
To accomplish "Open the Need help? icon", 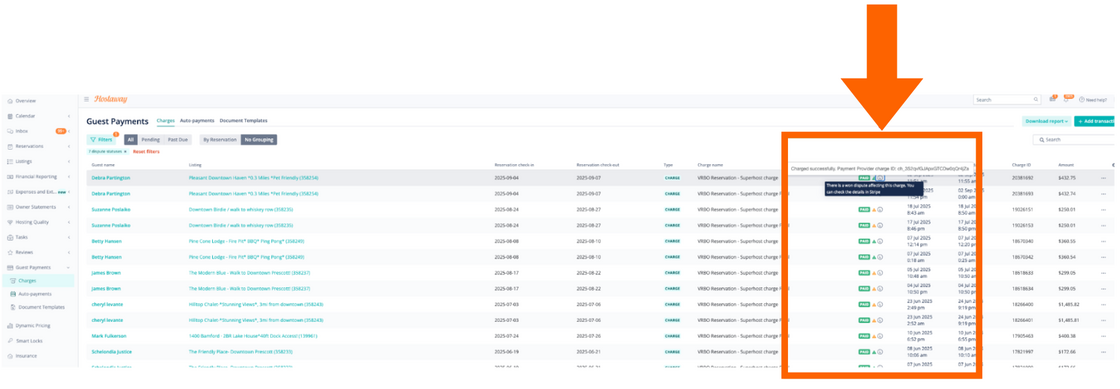I will point(1081,100).
